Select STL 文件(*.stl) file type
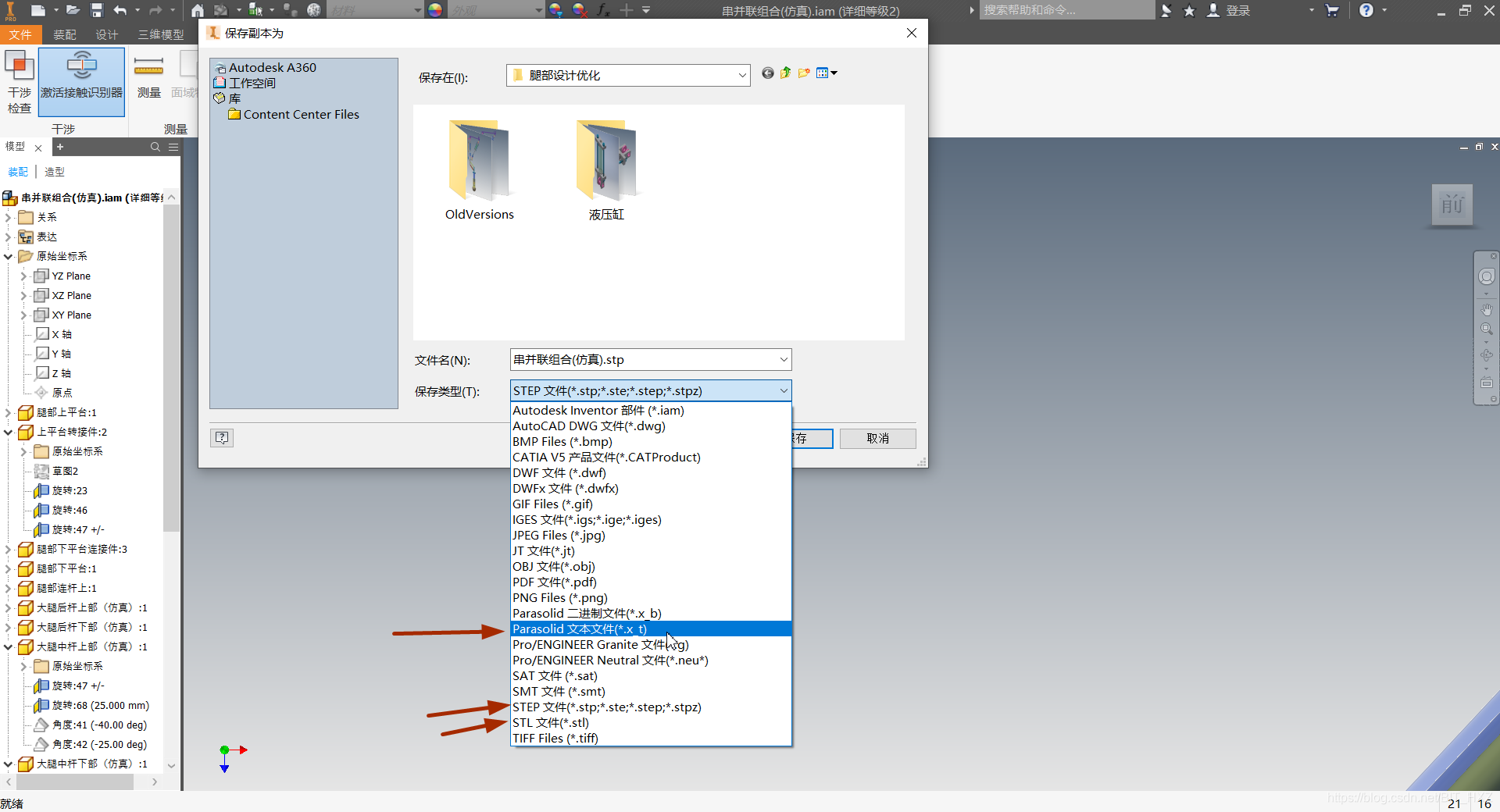Viewport: 1500px width, 812px height. click(651, 722)
